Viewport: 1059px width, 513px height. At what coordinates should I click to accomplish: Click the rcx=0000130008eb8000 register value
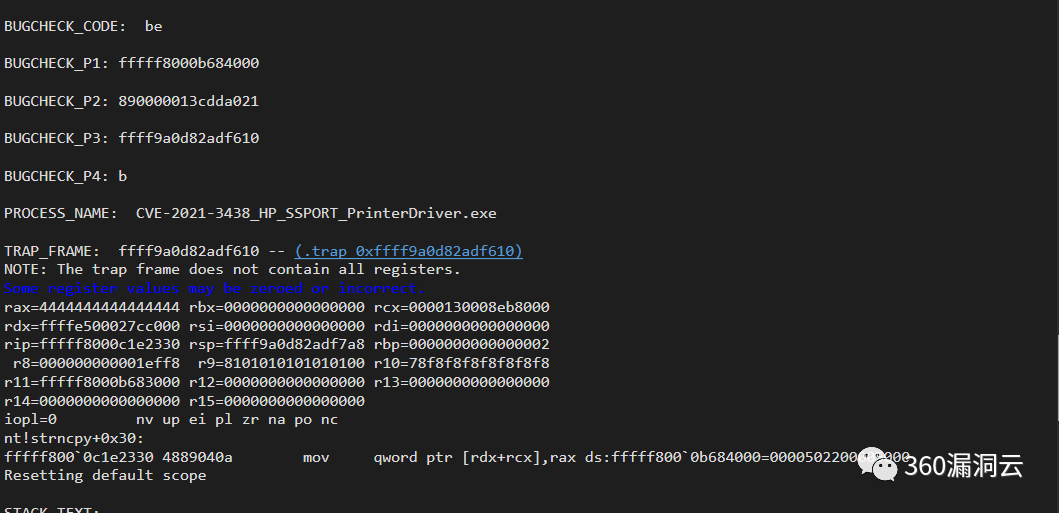pos(462,307)
